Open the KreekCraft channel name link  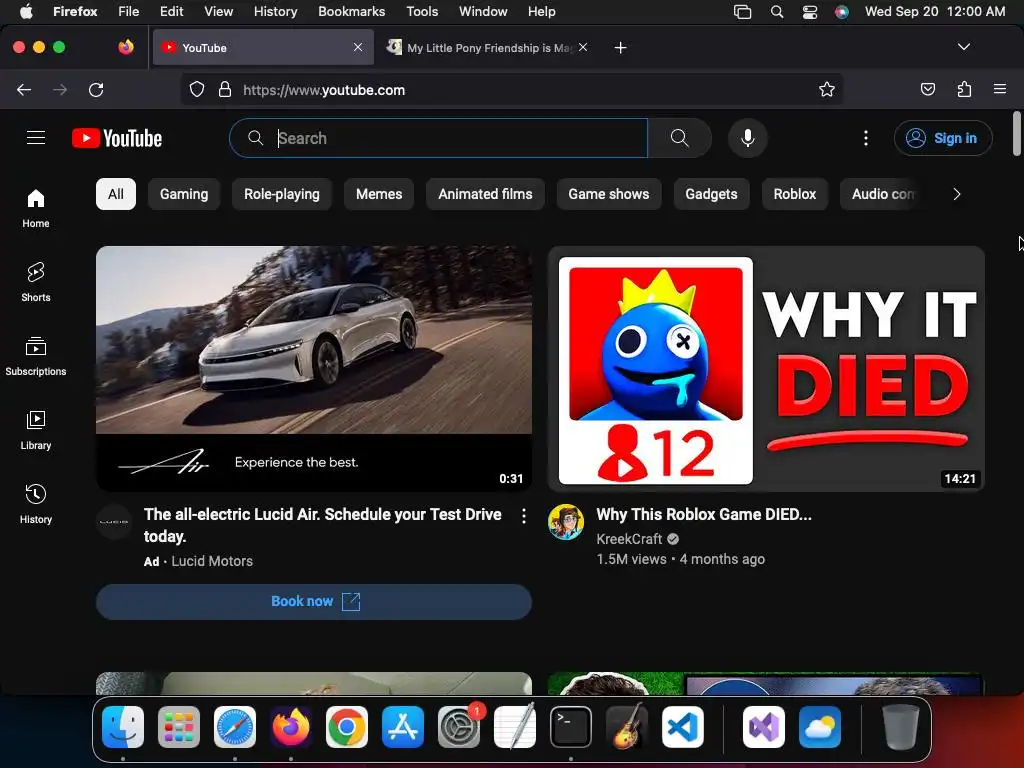(x=629, y=539)
